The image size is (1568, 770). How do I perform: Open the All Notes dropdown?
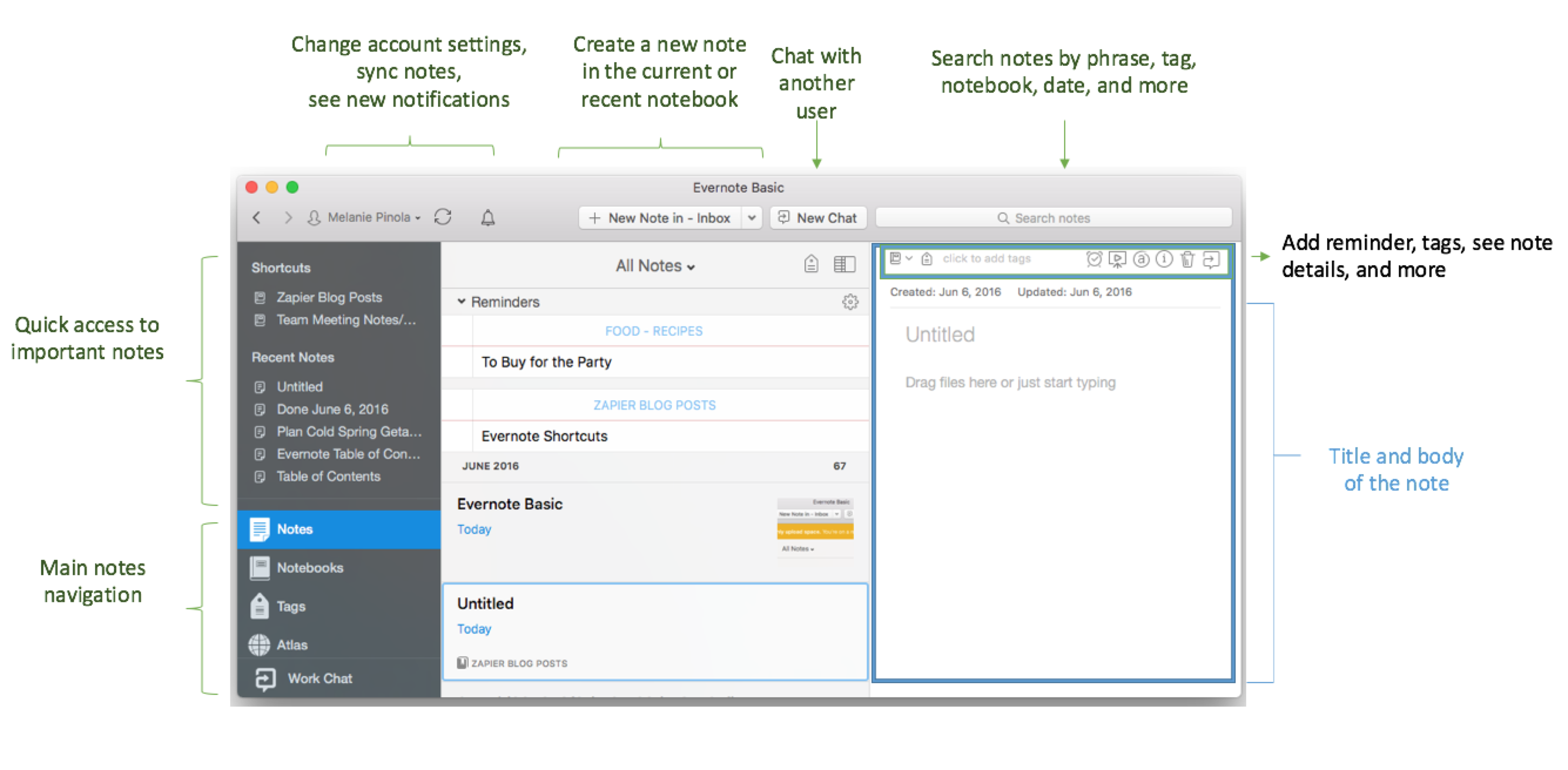pos(655,266)
